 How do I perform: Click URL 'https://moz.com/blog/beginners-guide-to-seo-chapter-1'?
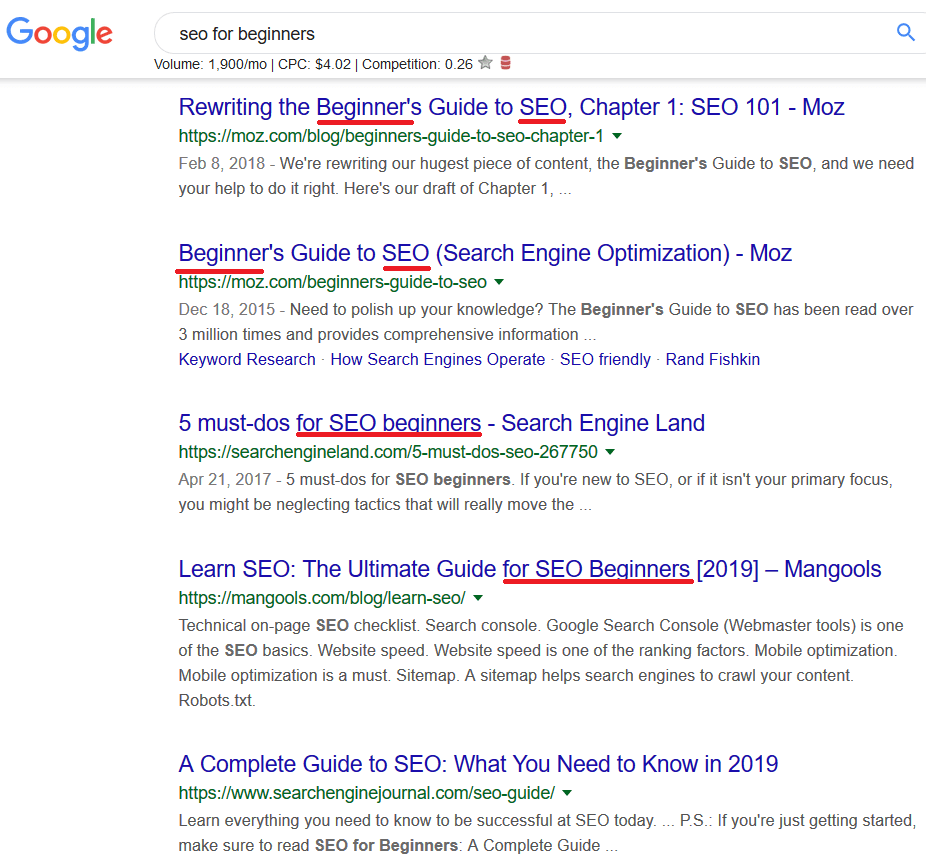[391, 136]
